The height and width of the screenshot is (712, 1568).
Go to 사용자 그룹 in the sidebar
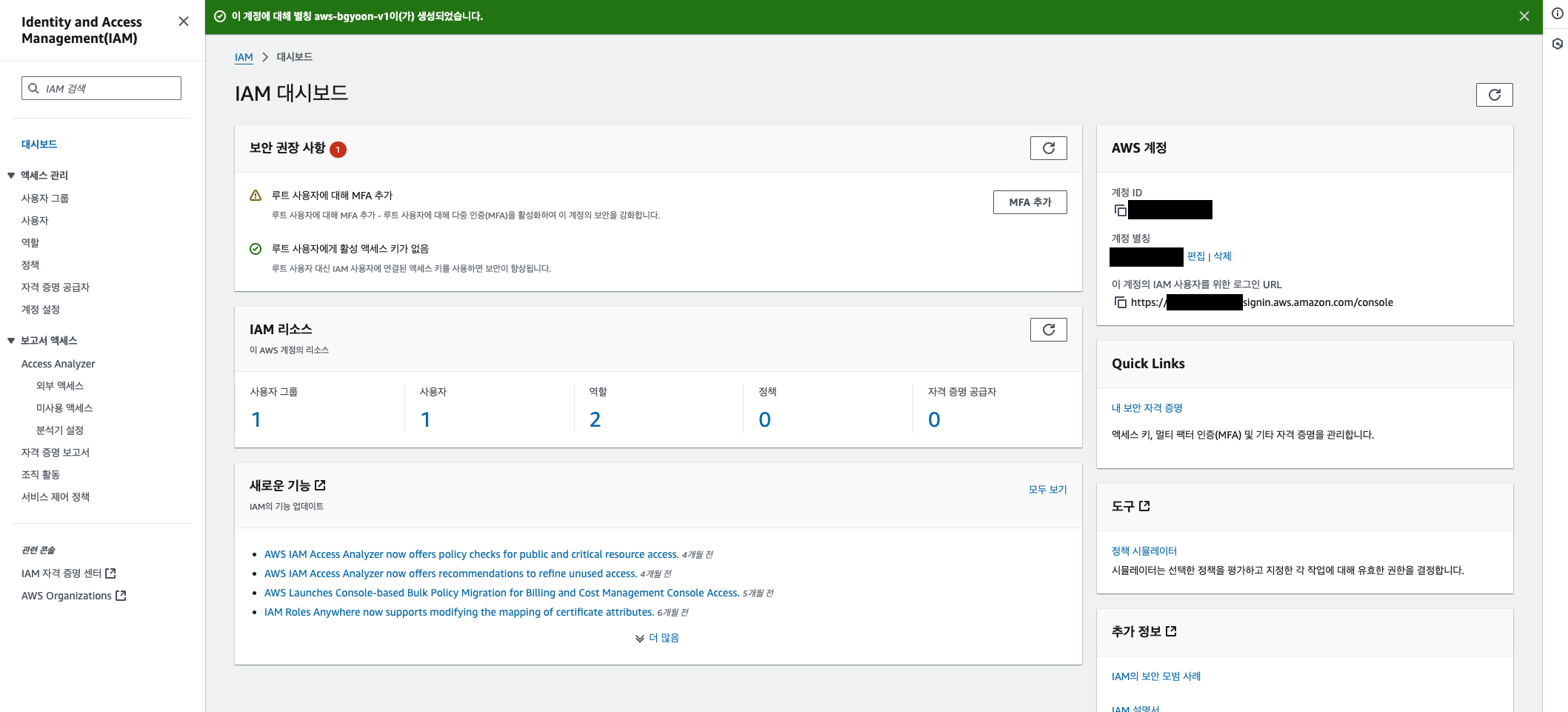click(45, 199)
